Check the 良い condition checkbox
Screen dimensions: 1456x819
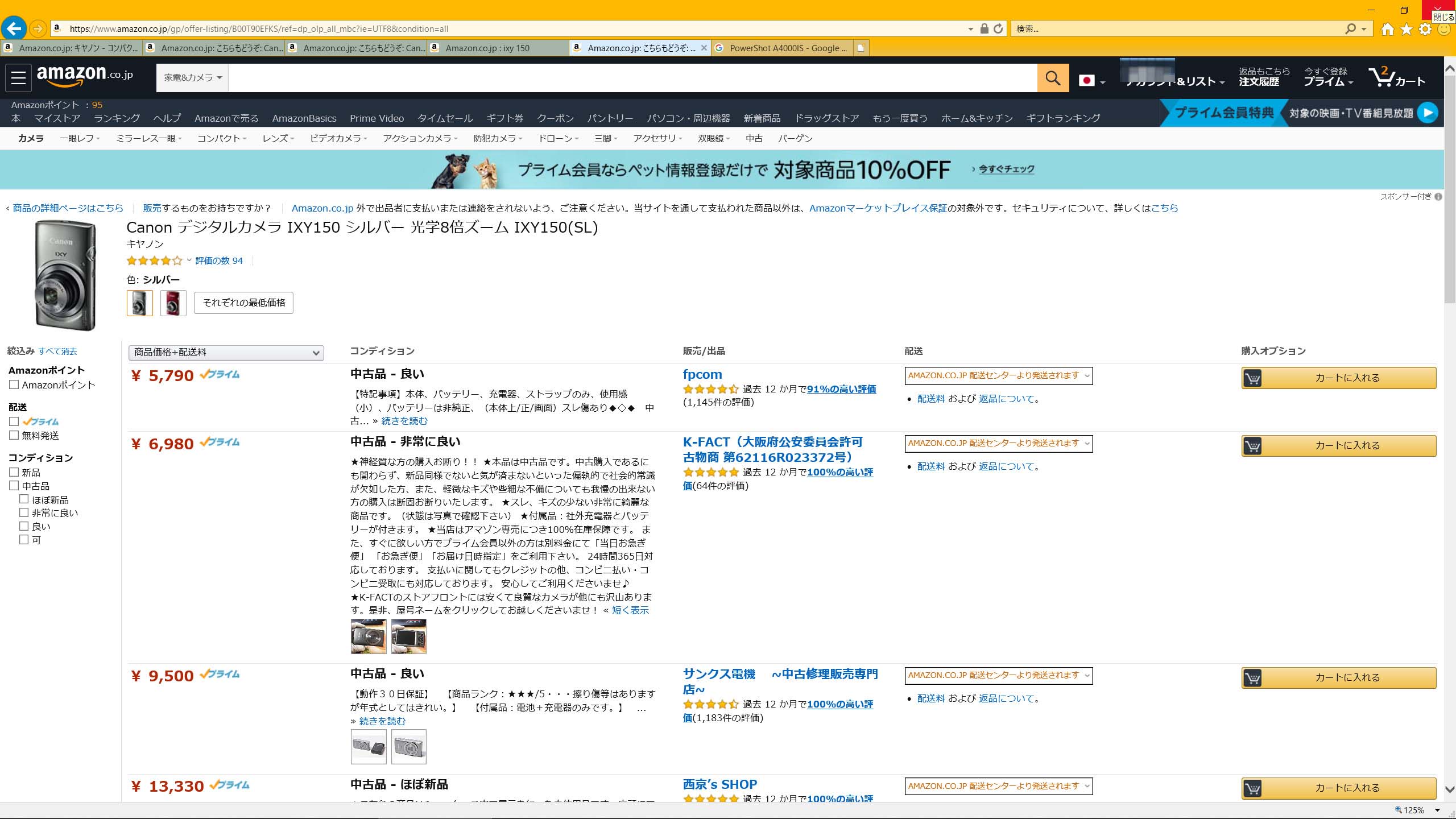(x=24, y=526)
